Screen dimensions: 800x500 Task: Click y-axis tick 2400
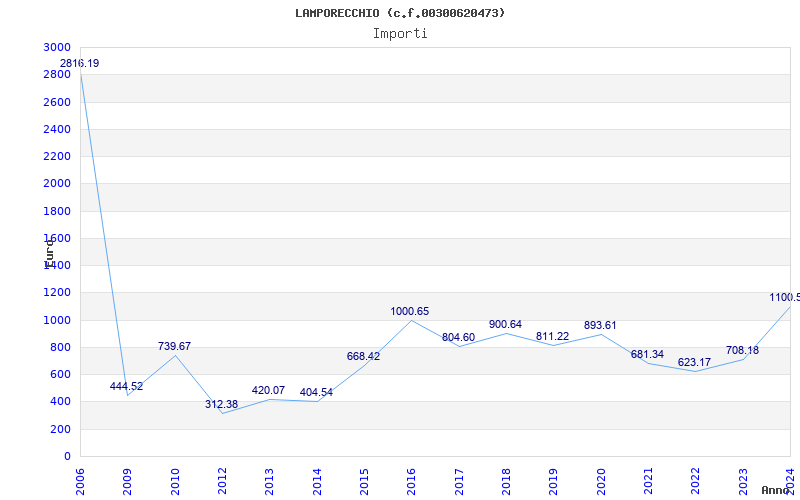[57, 129]
